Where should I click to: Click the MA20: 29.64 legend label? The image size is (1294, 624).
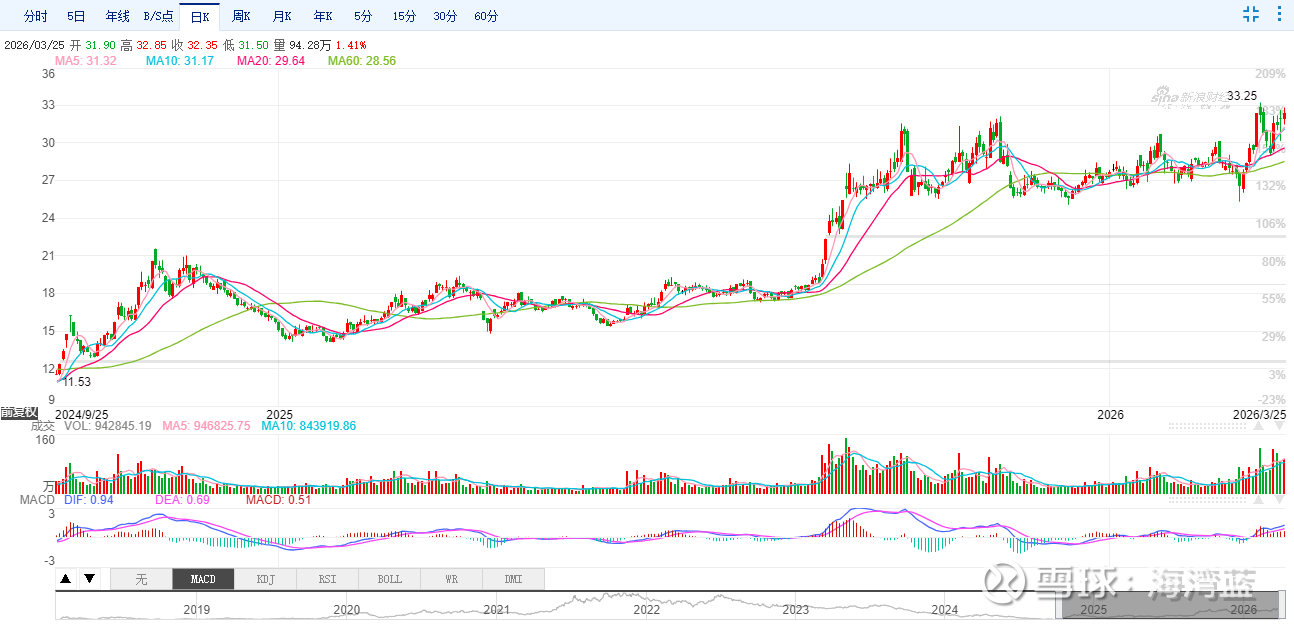pyautogui.click(x=271, y=61)
